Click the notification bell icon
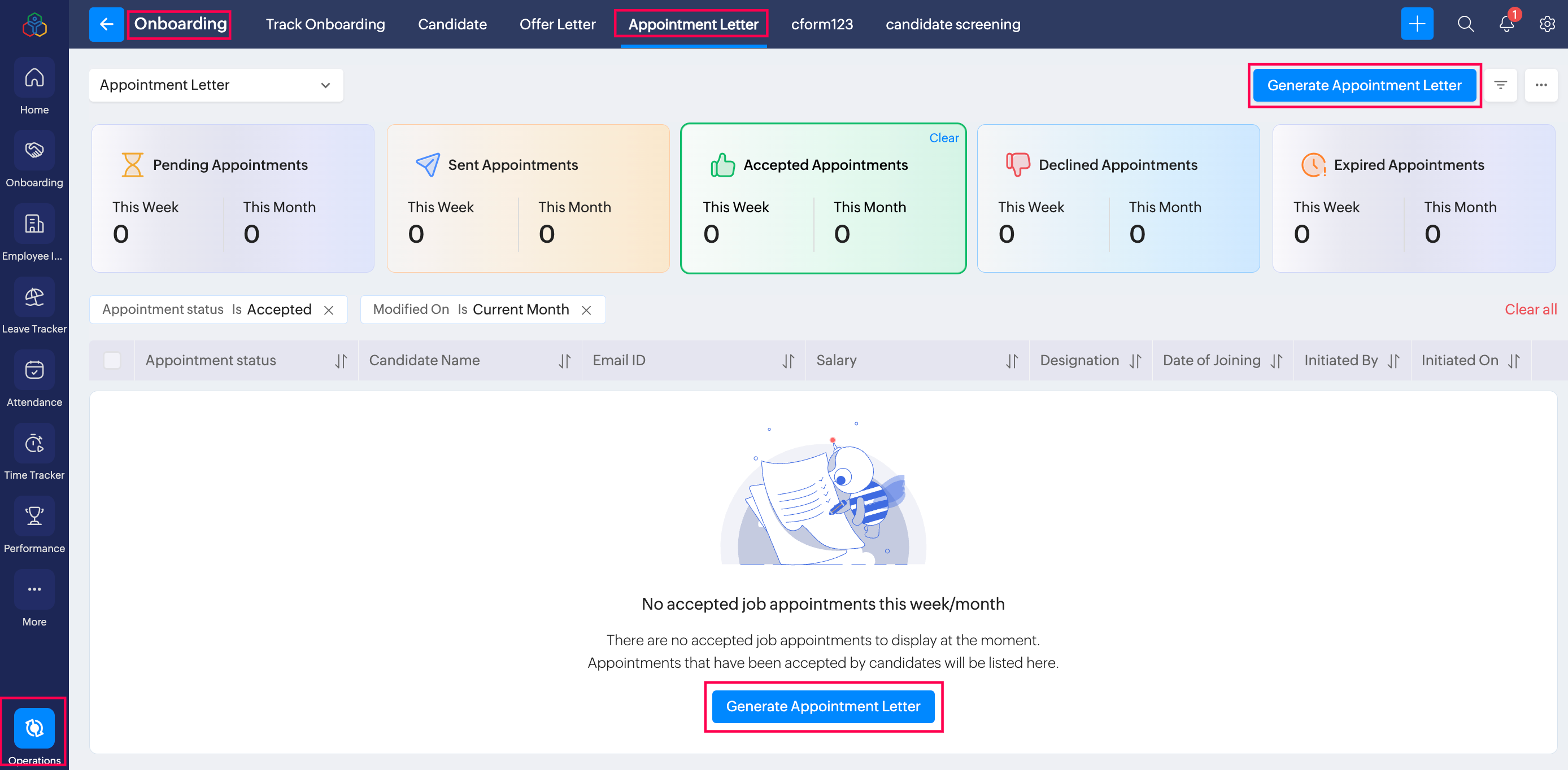 [1506, 24]
